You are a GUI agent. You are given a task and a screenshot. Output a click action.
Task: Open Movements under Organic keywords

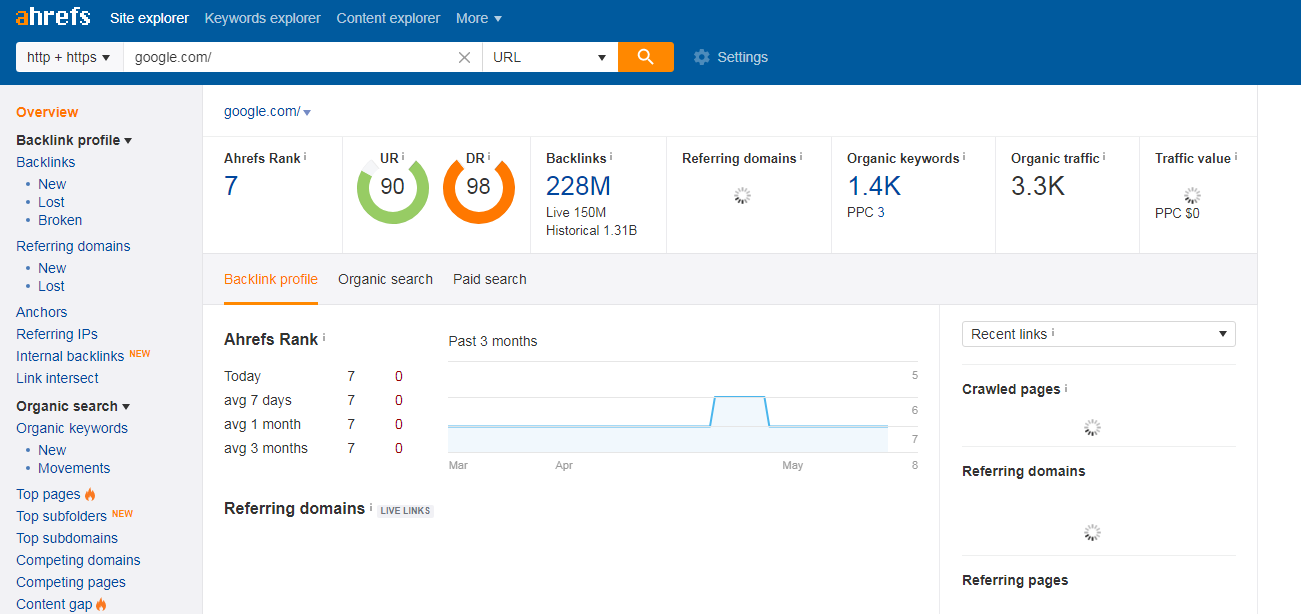pyautogui.click(x=74, y=468)
